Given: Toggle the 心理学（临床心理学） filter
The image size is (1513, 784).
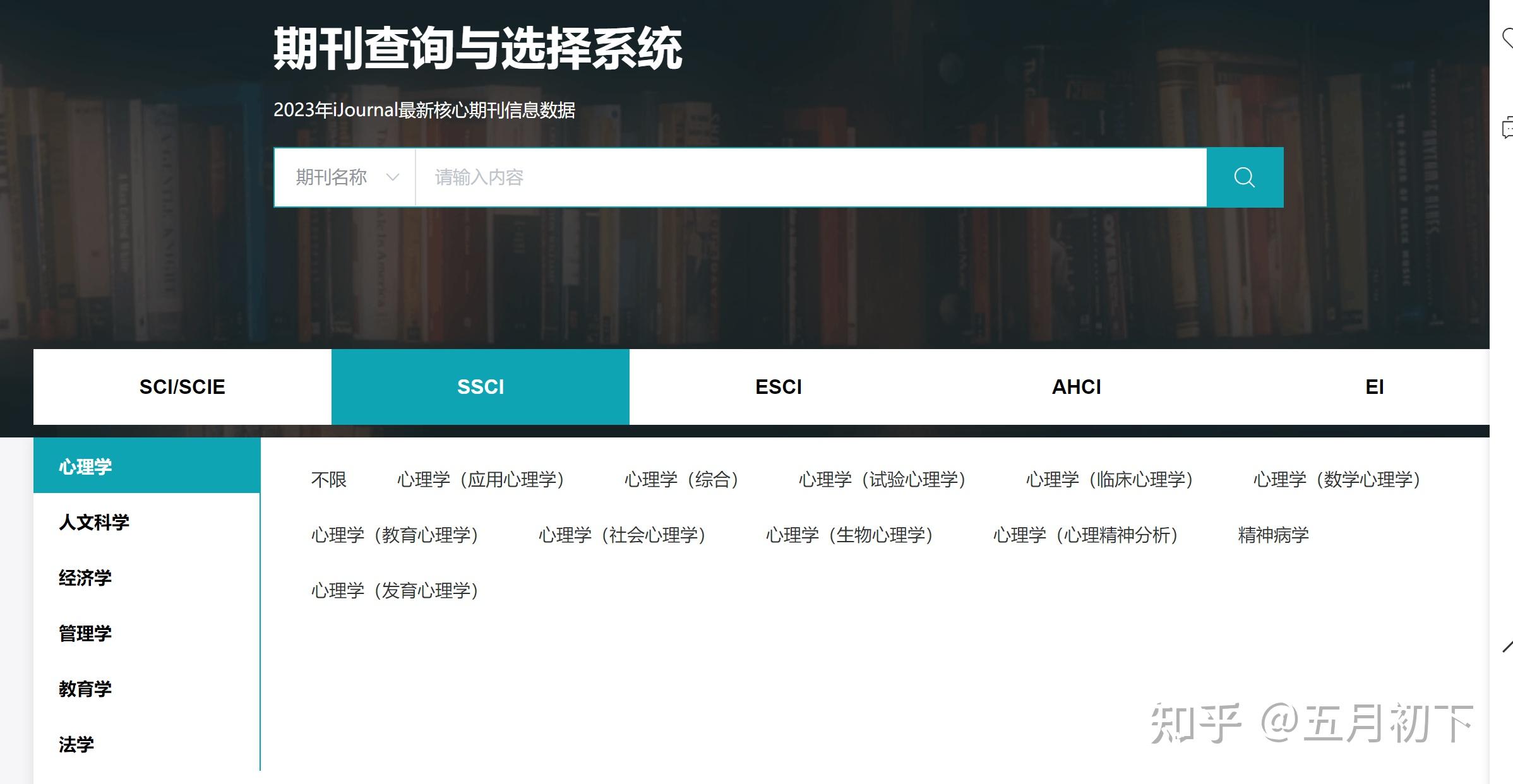Looking at the screenshot, I should tap(1108, 480).
